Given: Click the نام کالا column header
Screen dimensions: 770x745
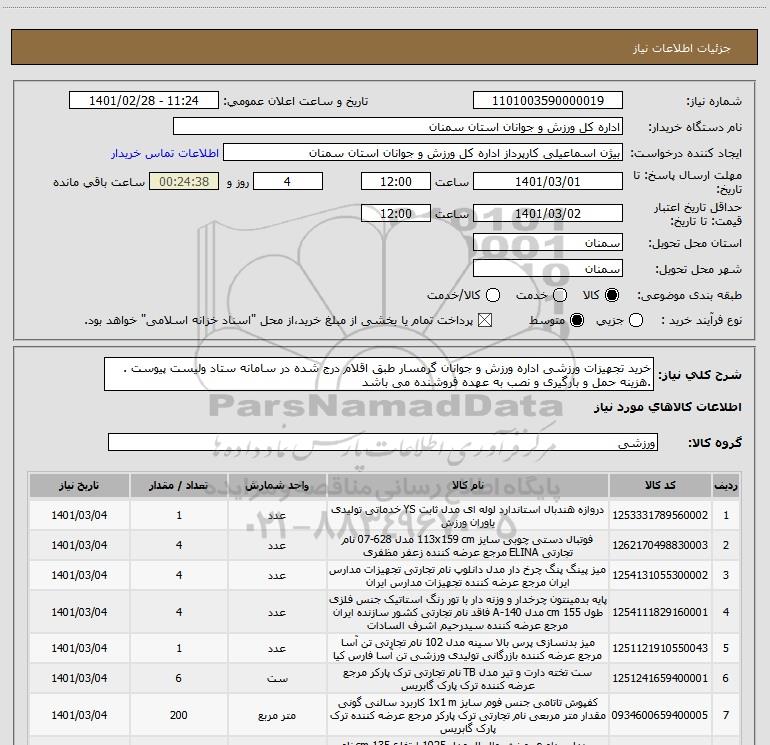Looking at the screenshot, I should pos(468,485).
